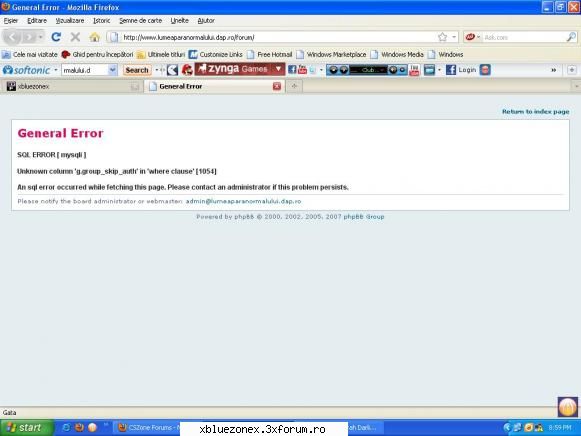Expand the Zynga Games dropdown arrow
Screen dimensions: 581x436
(x=279, y=69)
